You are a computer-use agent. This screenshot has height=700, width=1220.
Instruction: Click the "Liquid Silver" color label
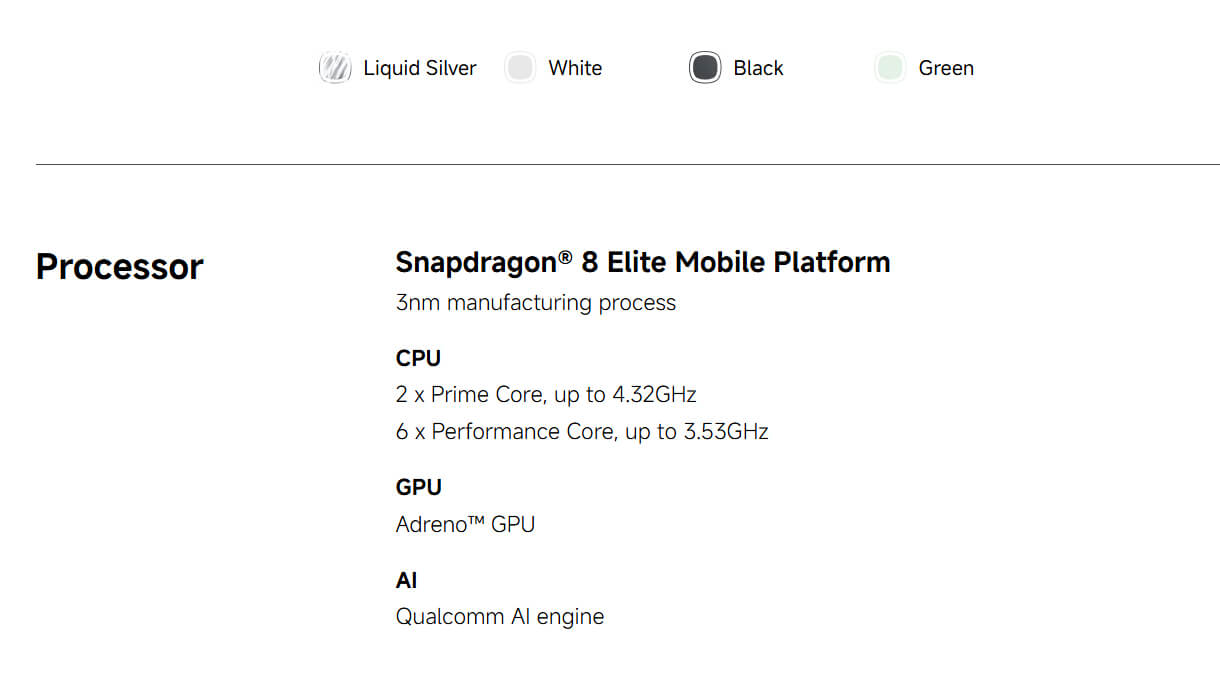click(x=420, y=68)
